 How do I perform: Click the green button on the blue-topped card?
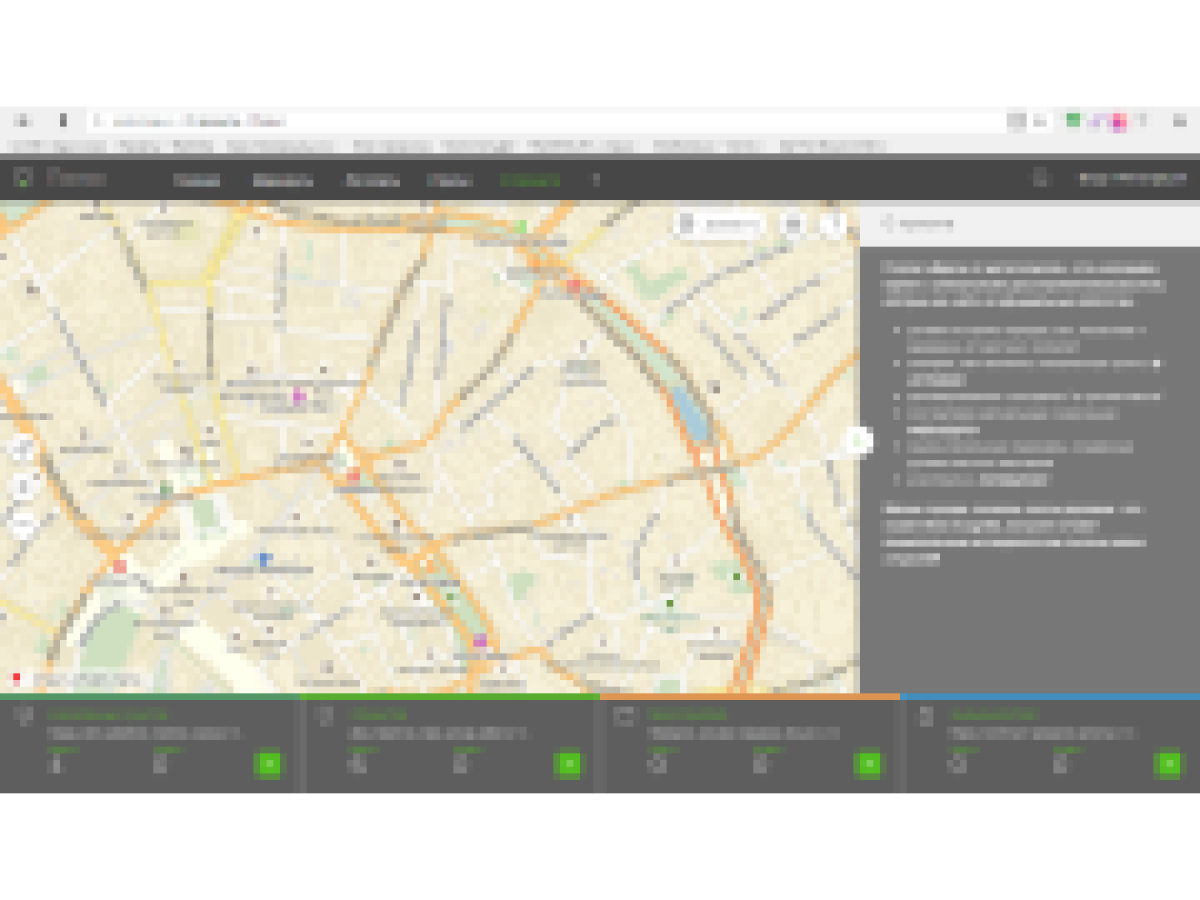[x=1167, y=764]
